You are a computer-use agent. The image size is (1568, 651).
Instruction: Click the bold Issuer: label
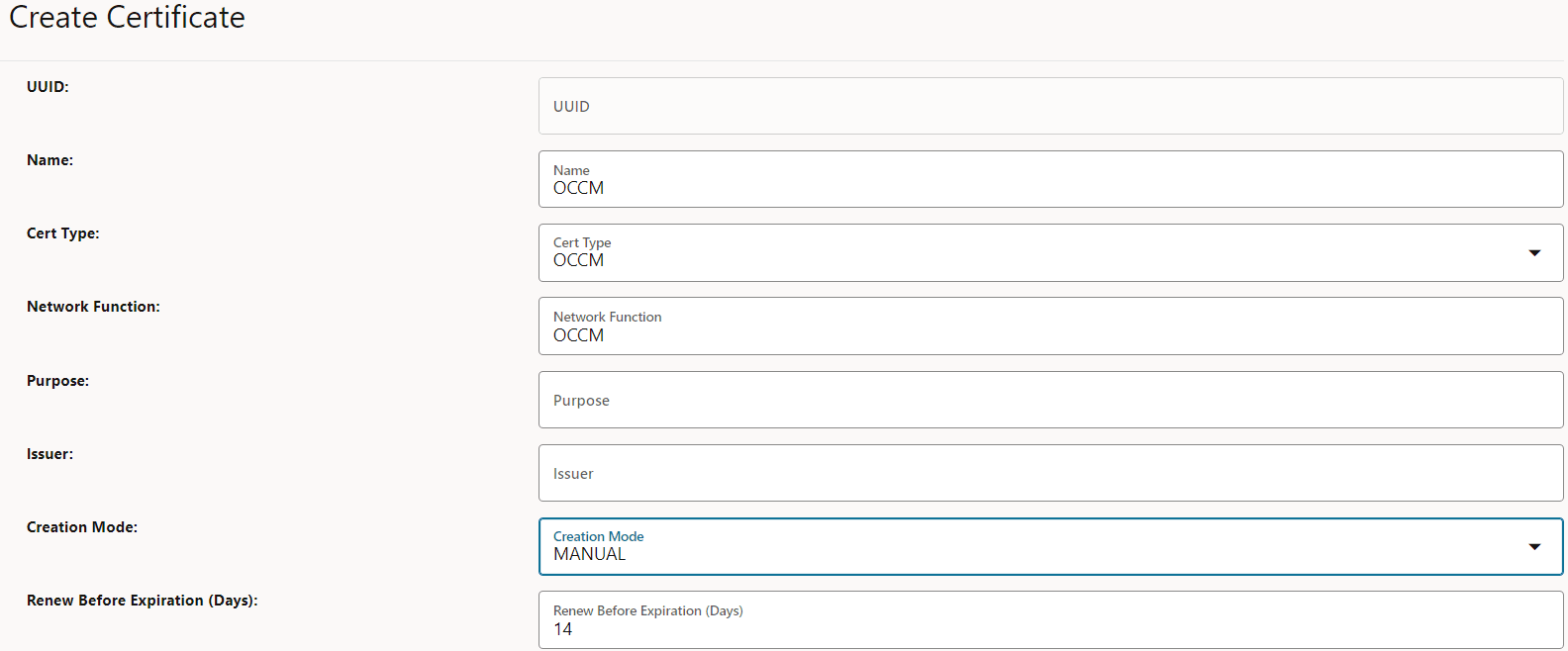pyautogui.click(x=49, y=454)
